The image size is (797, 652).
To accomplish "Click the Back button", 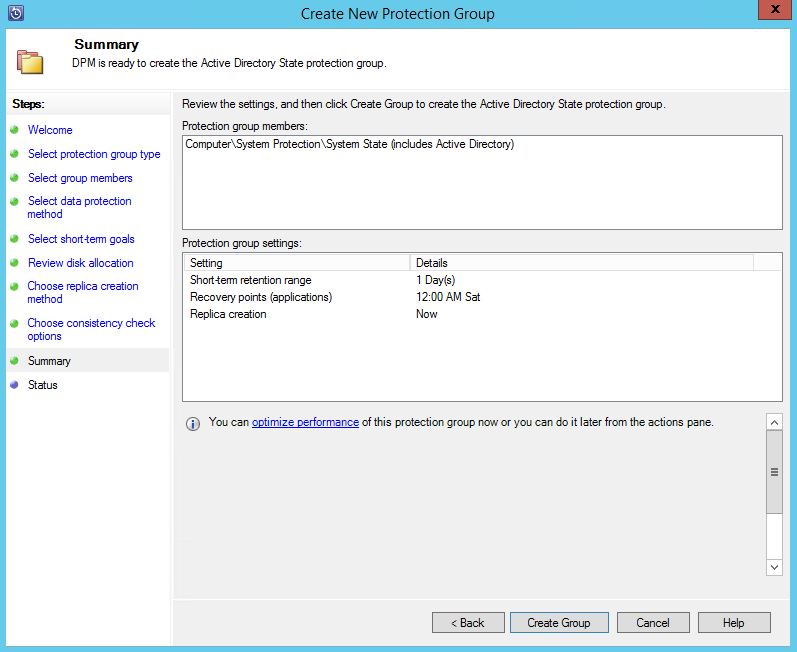I will (x=468, y=623).
